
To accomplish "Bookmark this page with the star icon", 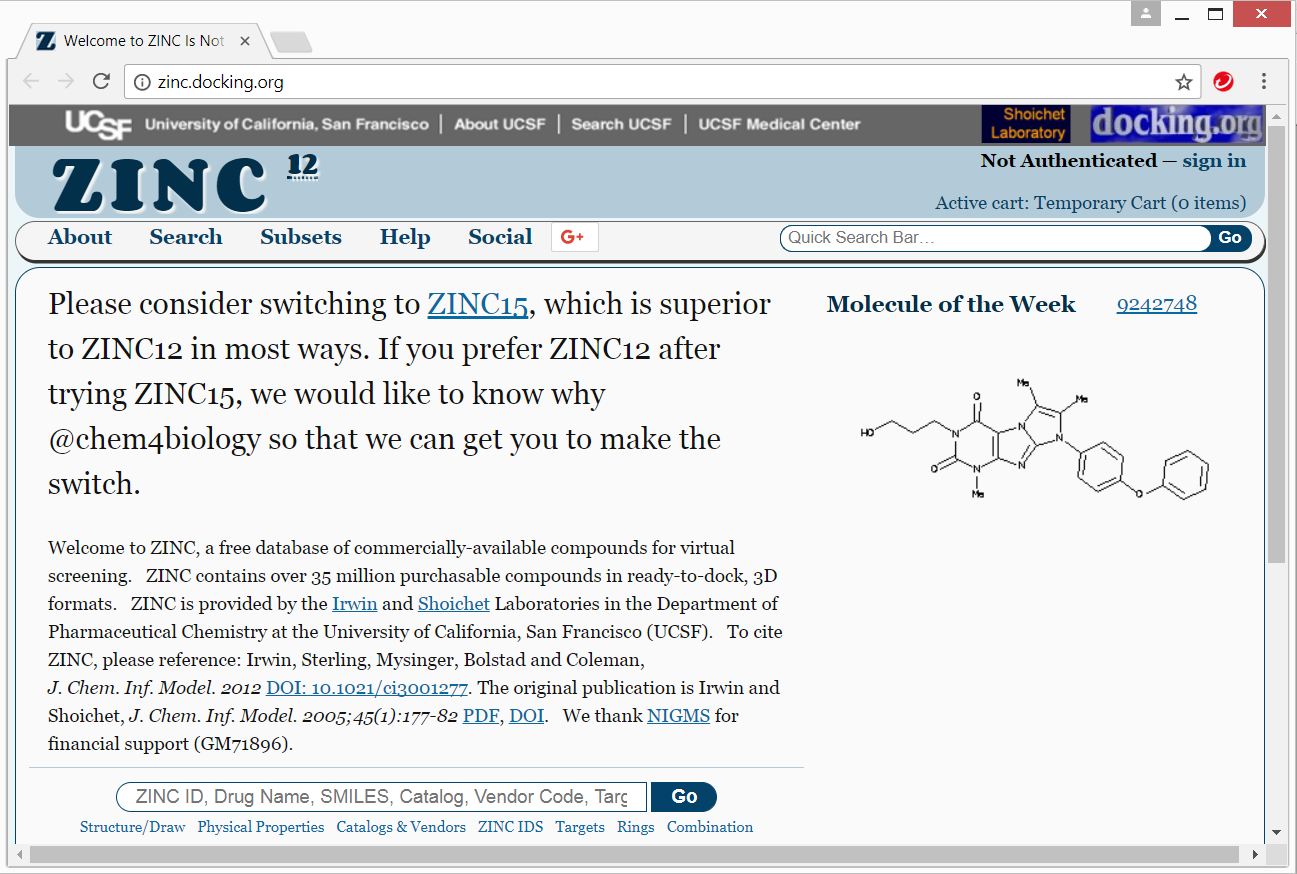I will [x=1184, y=82].
